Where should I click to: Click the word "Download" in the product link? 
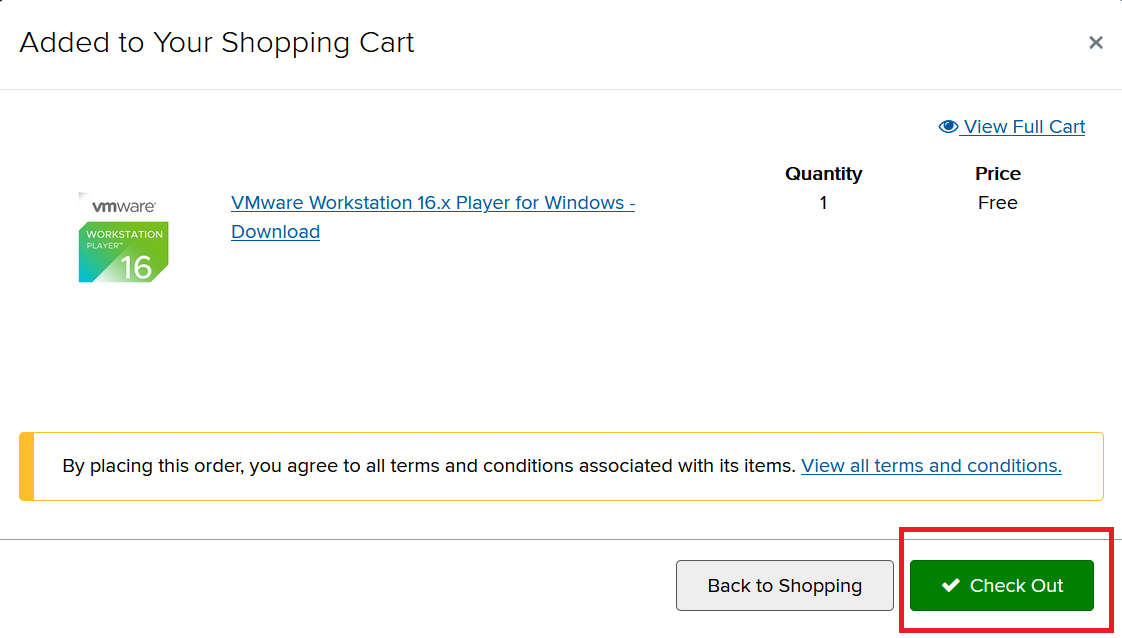click(275, 232)
